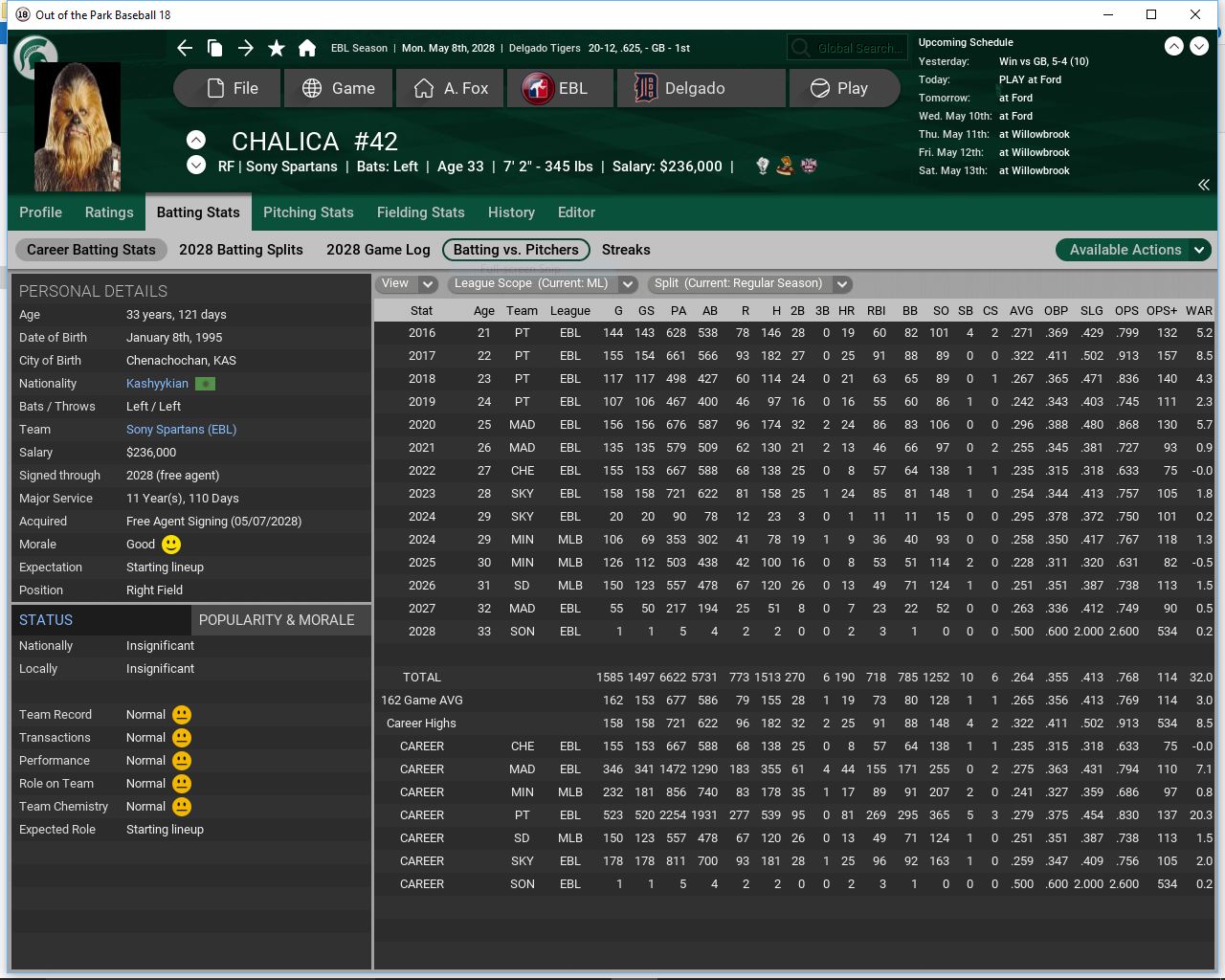Click the copy pages icon in toolbar
The image size is (1225, 980).
[215, 48]
